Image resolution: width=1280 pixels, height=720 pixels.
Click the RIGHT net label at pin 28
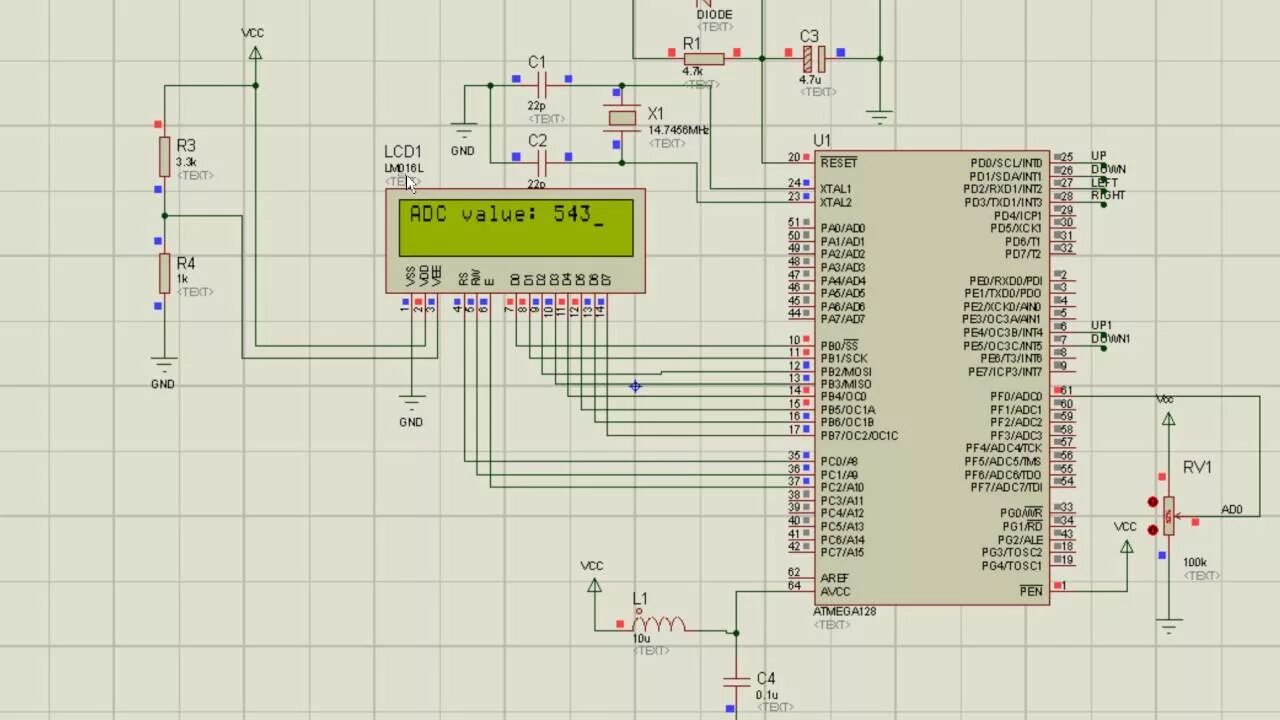(x=1108, y=196)
